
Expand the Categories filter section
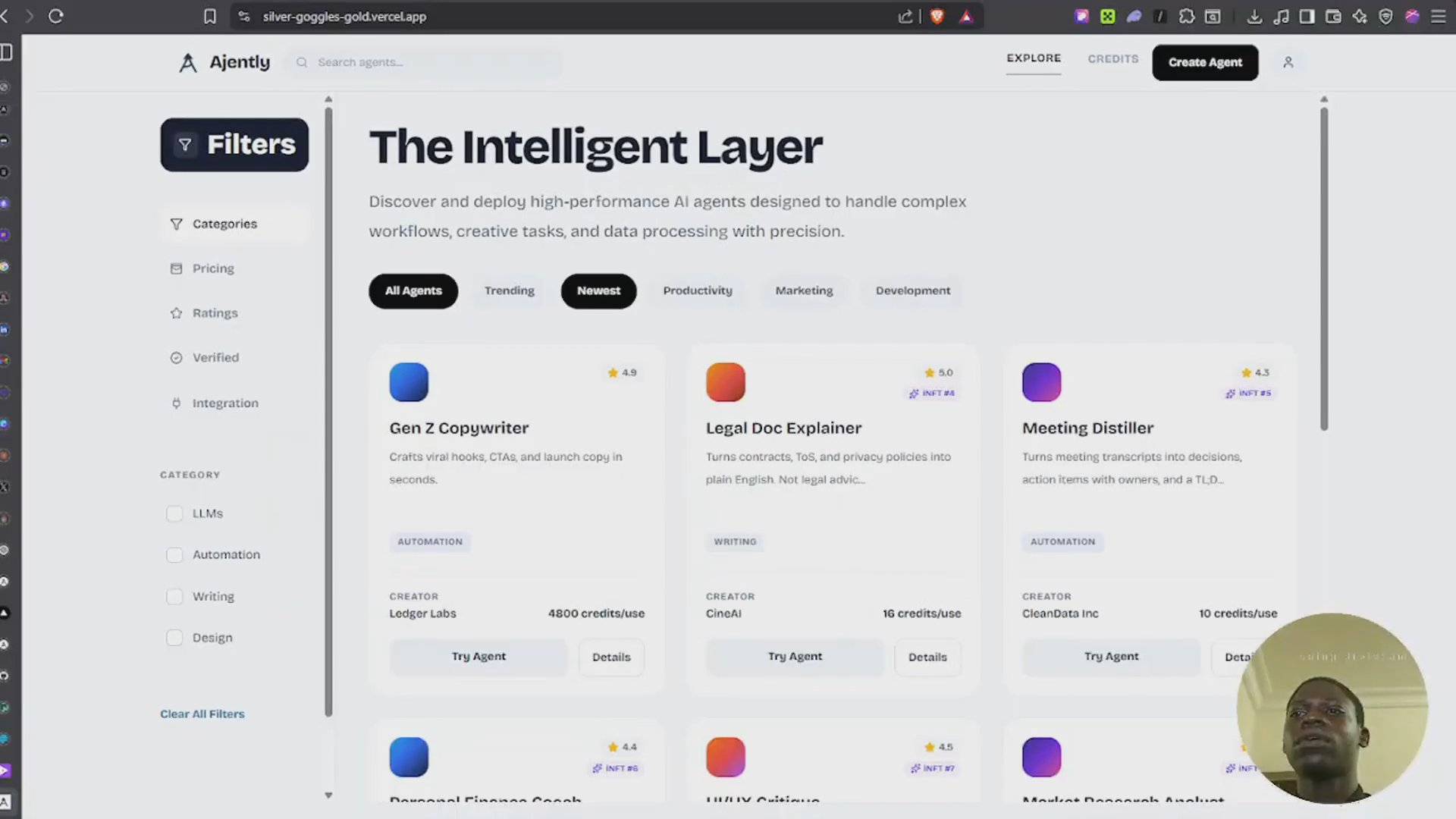[234, 224]
